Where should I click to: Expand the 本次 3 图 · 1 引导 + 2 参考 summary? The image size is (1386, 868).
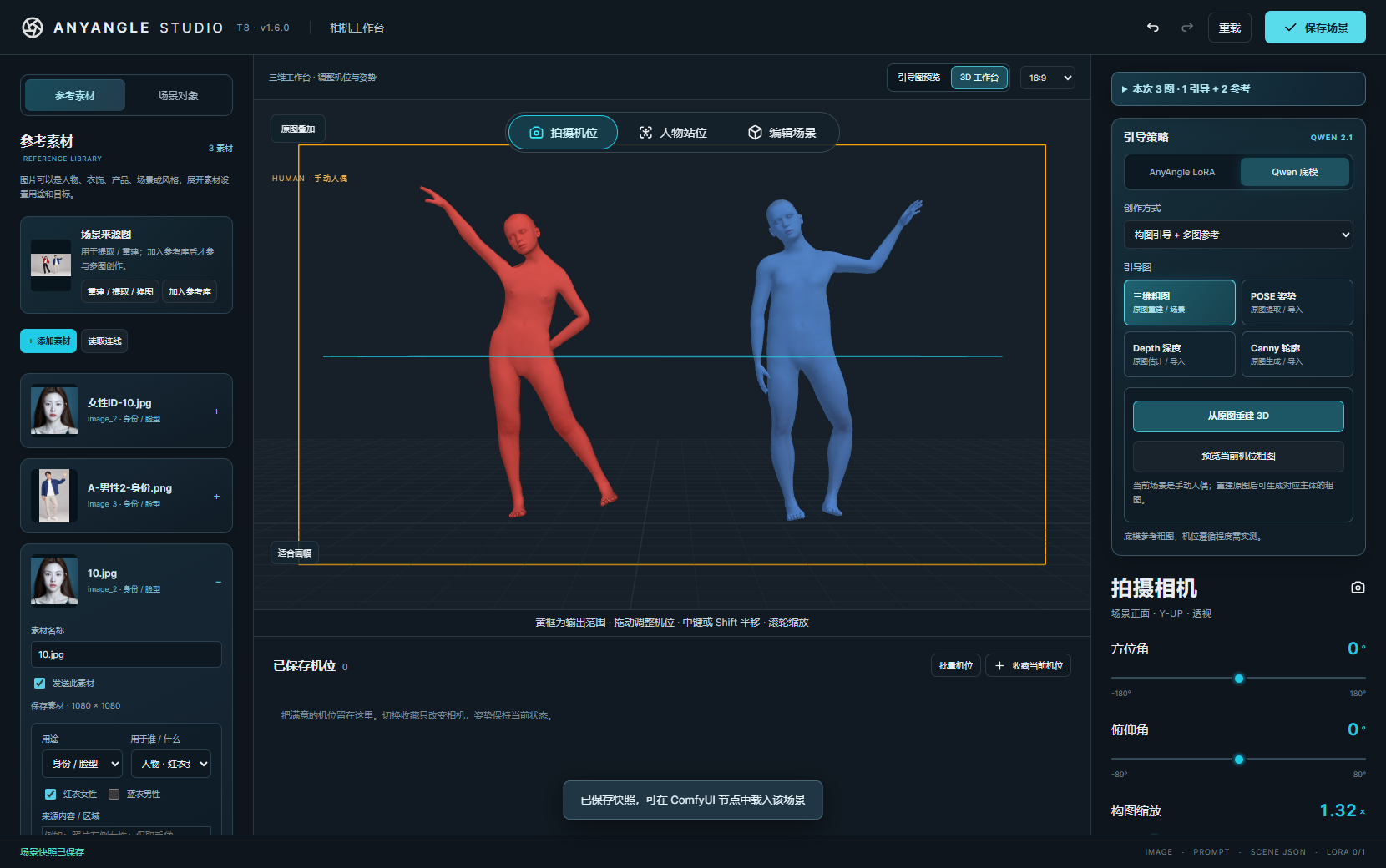(x=1238, y=89)
